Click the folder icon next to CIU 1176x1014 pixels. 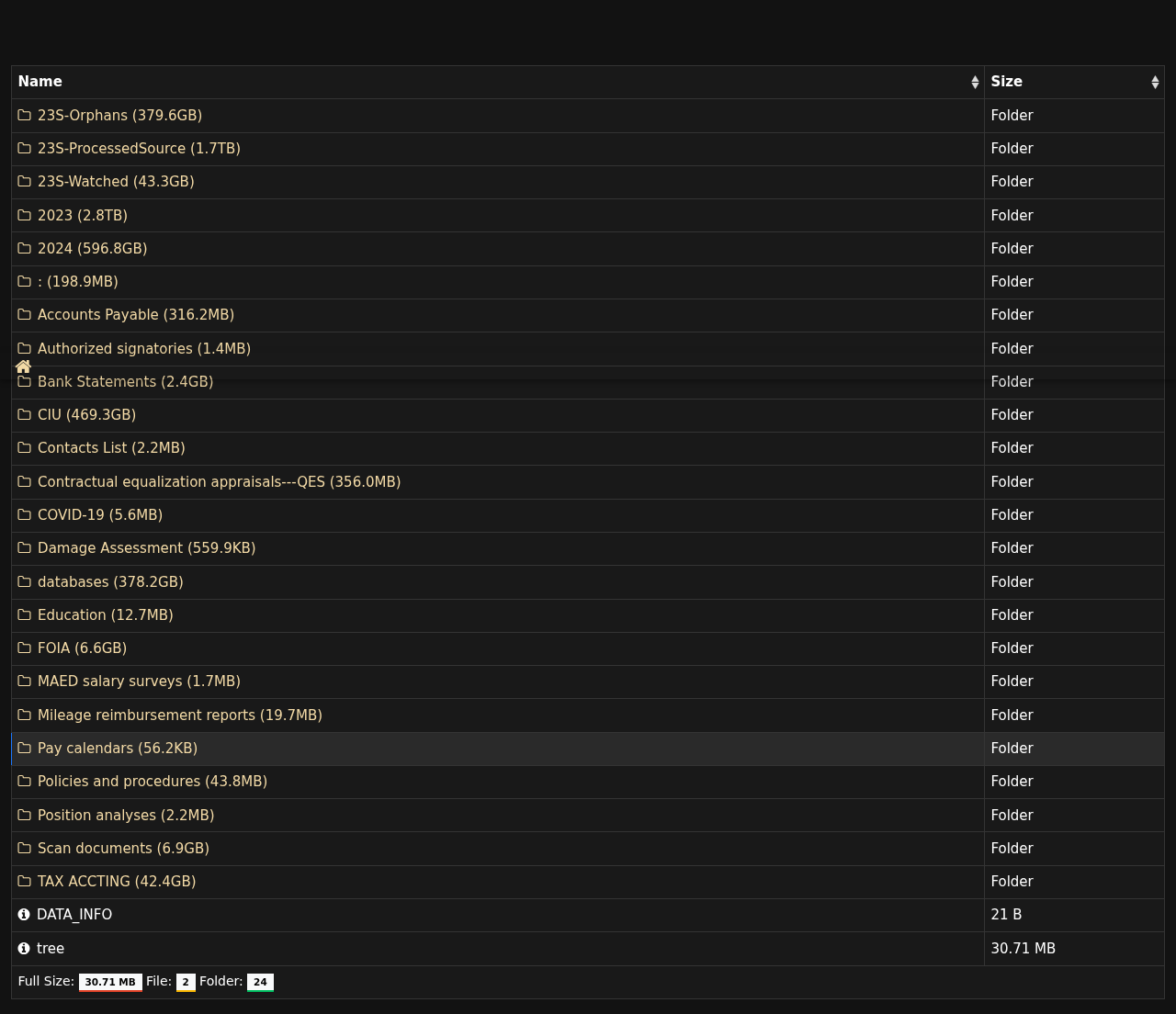(x=25, y=415)
